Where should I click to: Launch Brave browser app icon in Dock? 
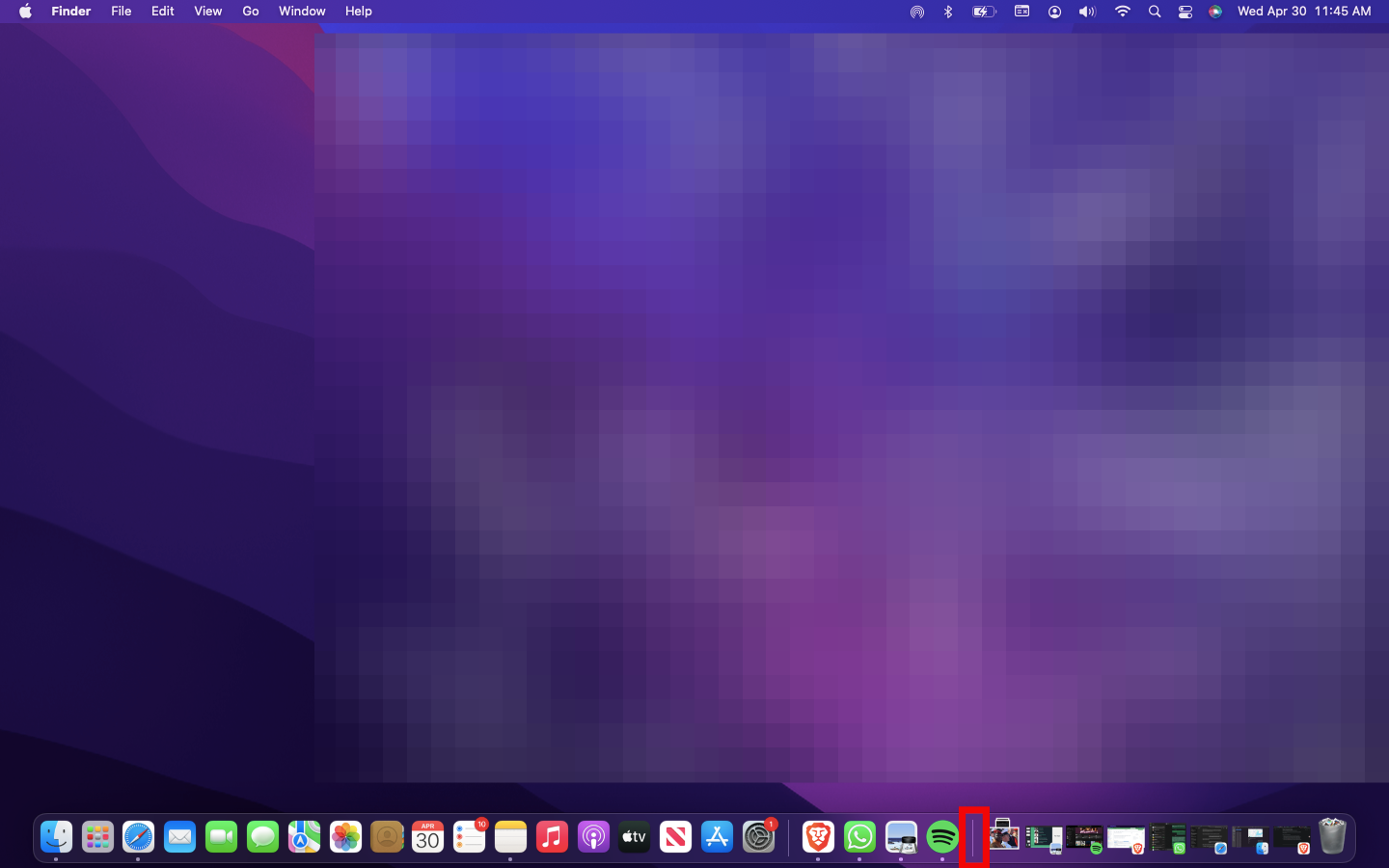click(x=819, y=836)
